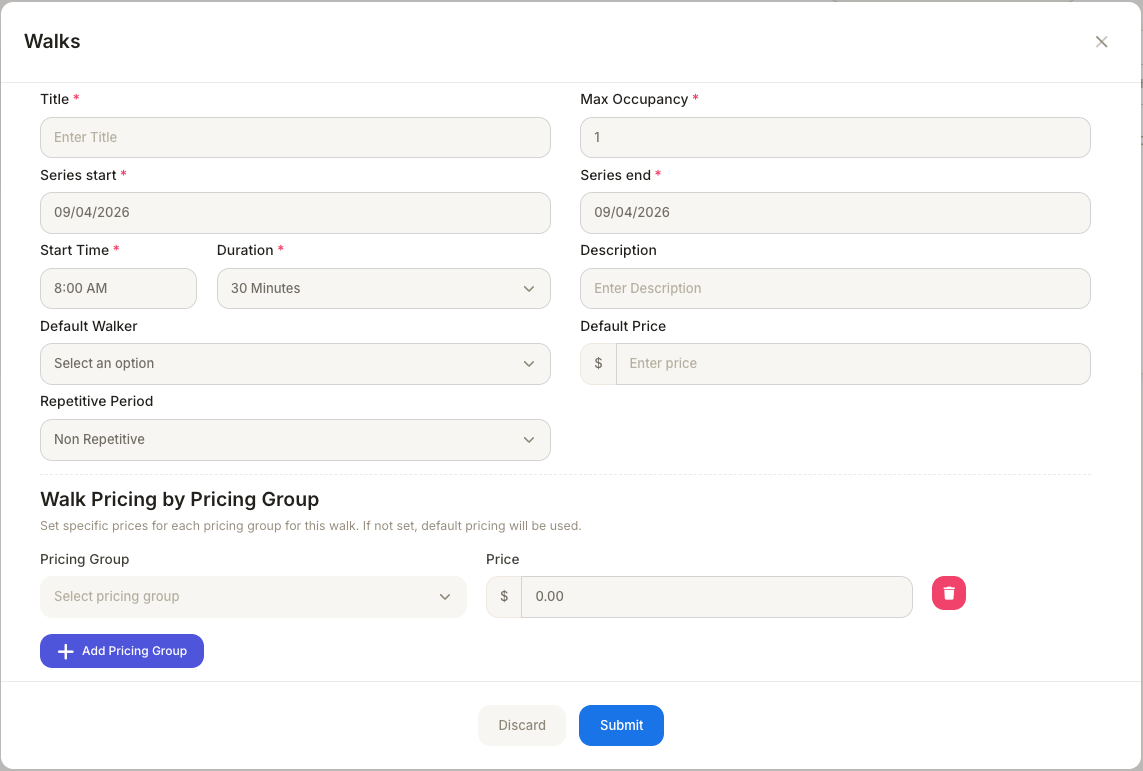This screenshot has width=1143, height=771.
Task: Open the Series end date field
Action: [835, 213]
